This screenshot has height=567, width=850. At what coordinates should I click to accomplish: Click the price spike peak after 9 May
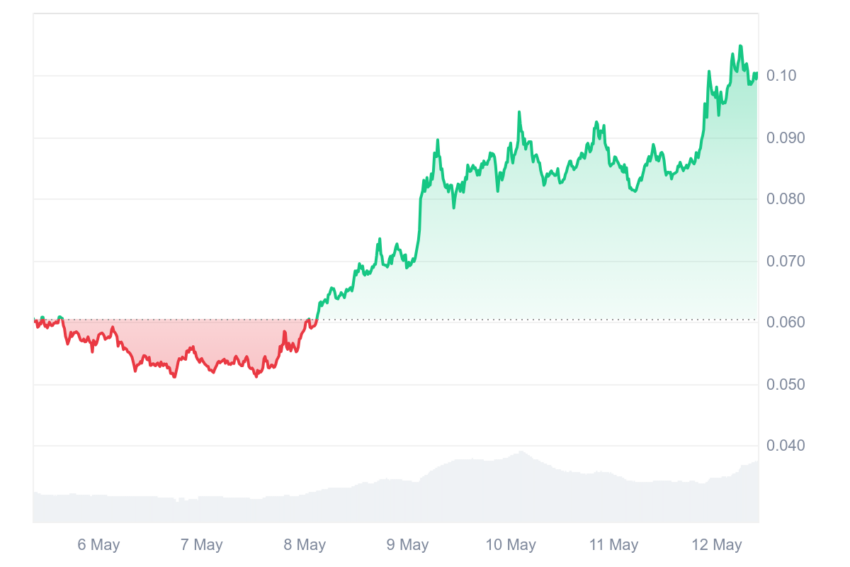tap(437, 140)
